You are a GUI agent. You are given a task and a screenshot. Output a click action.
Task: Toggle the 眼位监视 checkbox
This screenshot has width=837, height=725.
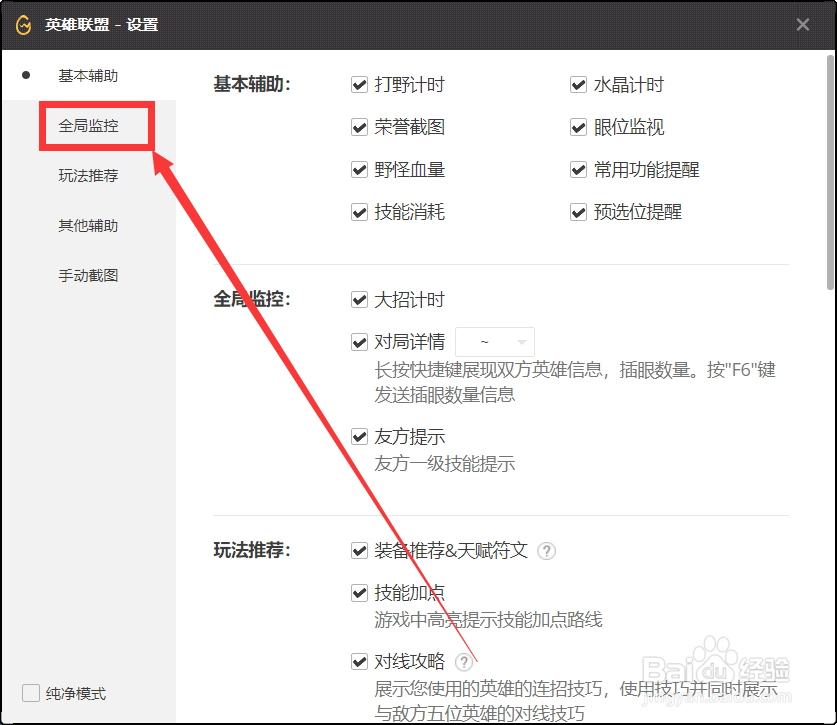point(579,128)
